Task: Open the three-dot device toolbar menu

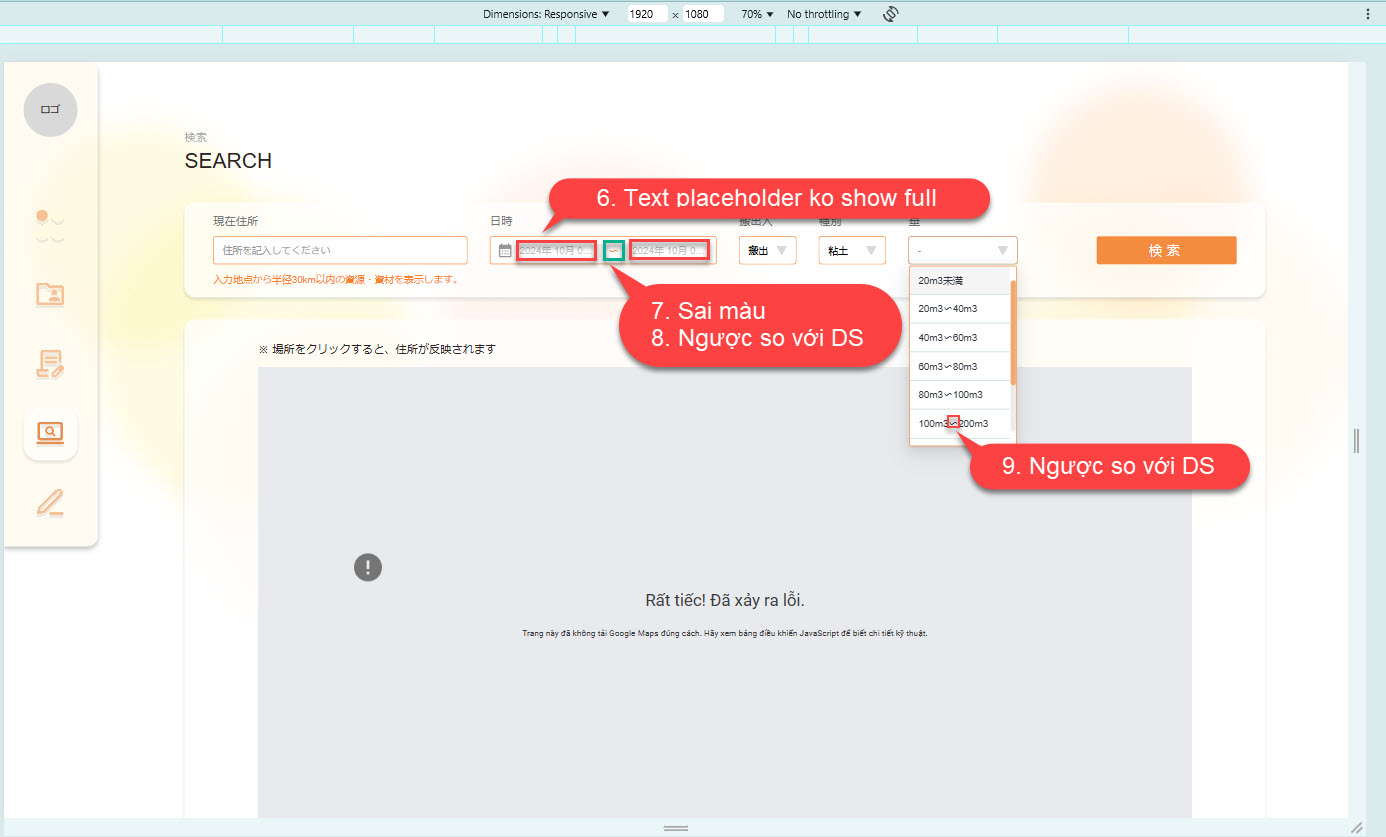Action: [1368, 14]
